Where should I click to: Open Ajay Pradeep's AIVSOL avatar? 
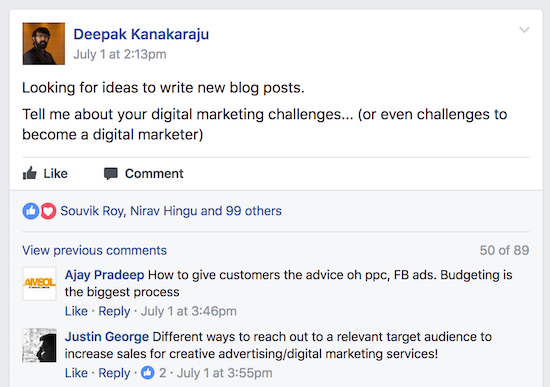(x=39, y=283)
